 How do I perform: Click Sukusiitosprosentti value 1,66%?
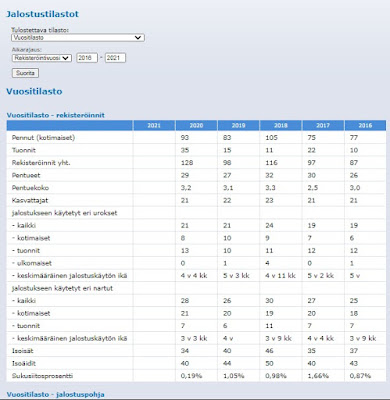tap(318, 376)
